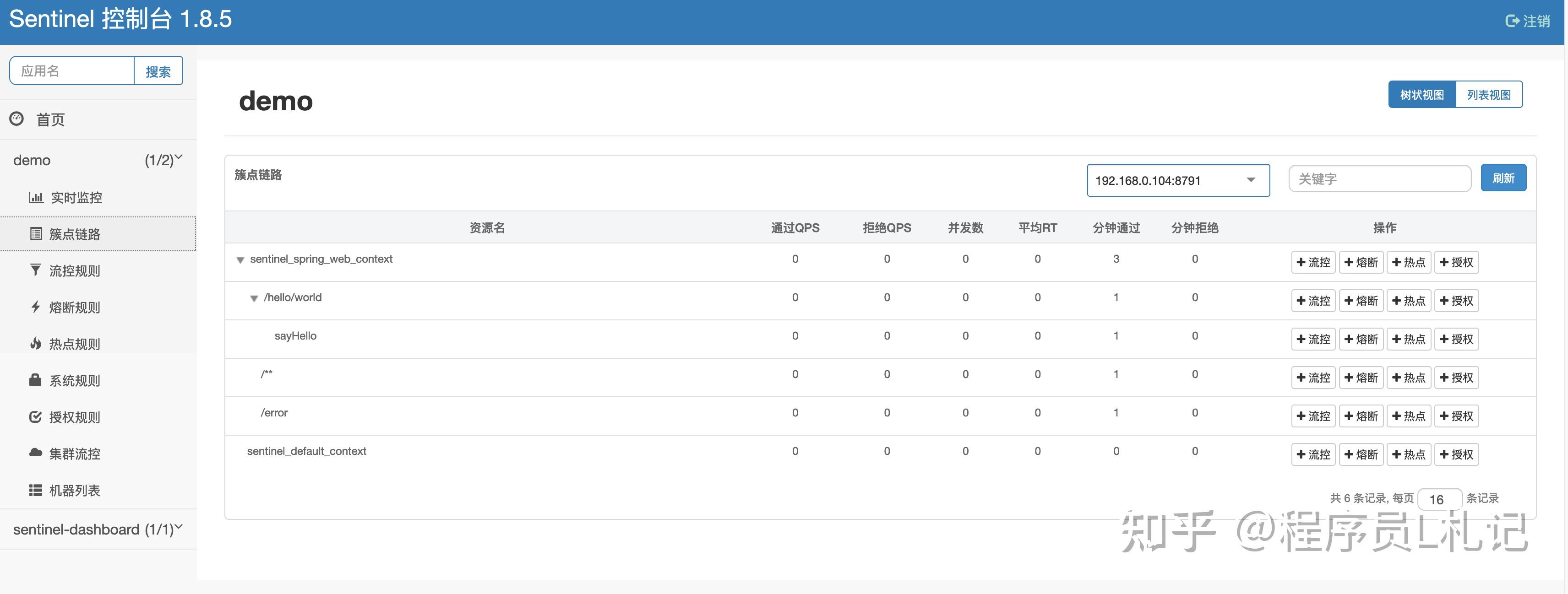Click the dashboard icon next to 首页
The image size is (1568, 594).
(x=17, y=119)
